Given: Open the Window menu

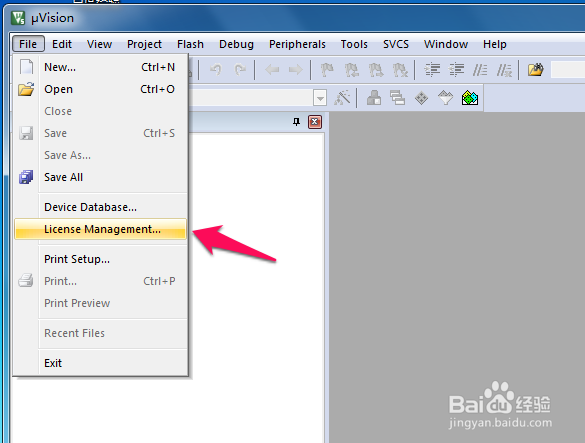Looking at the screenshot, I should [x=446, y=44].
